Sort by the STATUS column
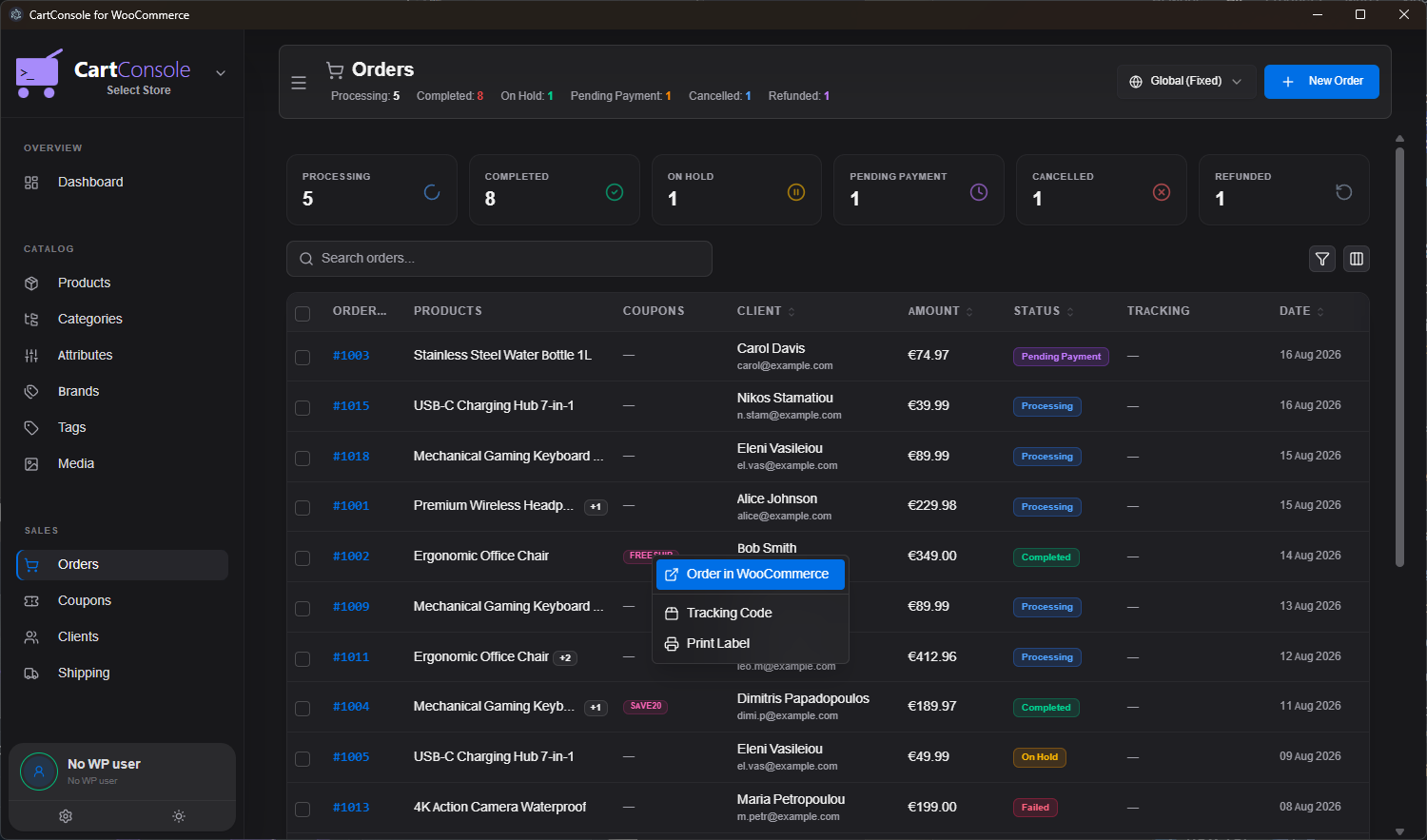The width and height of the screenshot is (1427, 840). point(1044,311)
